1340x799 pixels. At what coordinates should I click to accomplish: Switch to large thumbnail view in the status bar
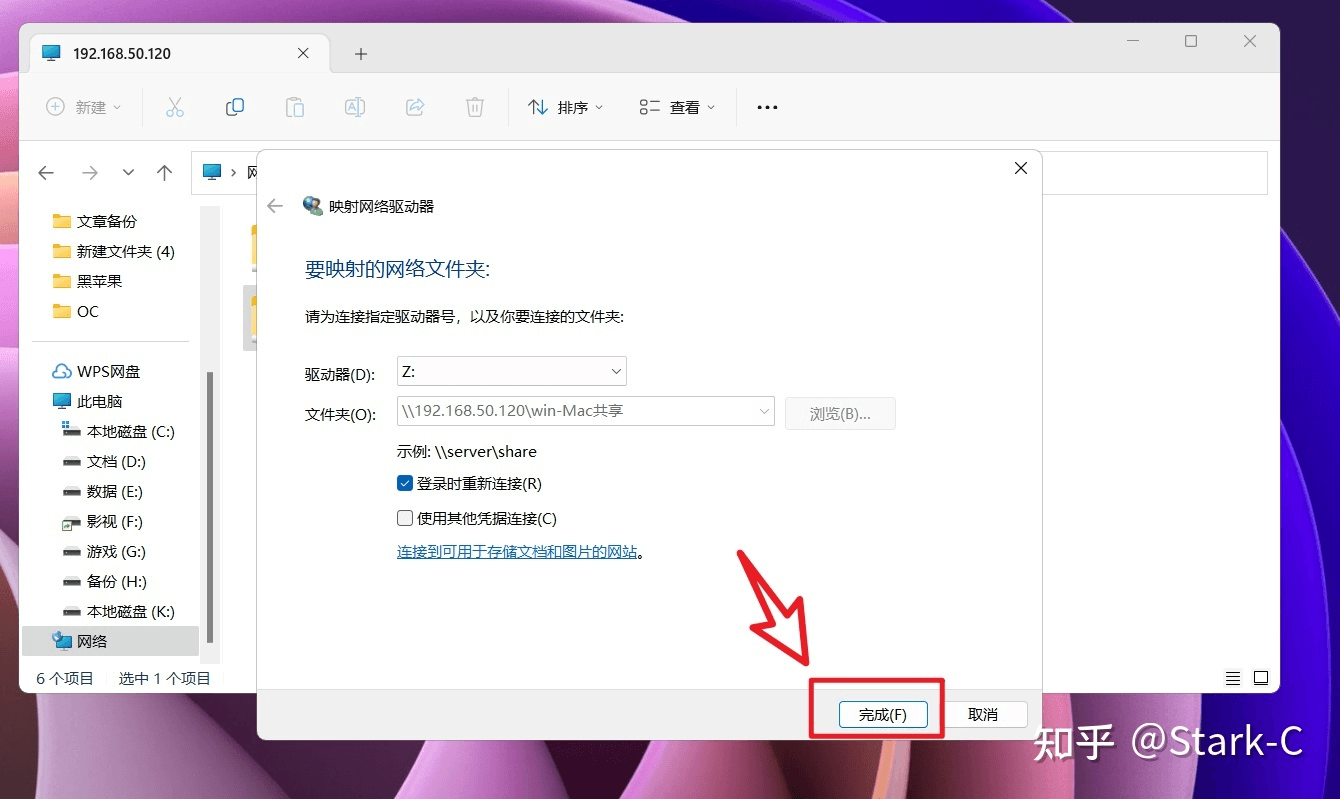[x=1261, y=677]
